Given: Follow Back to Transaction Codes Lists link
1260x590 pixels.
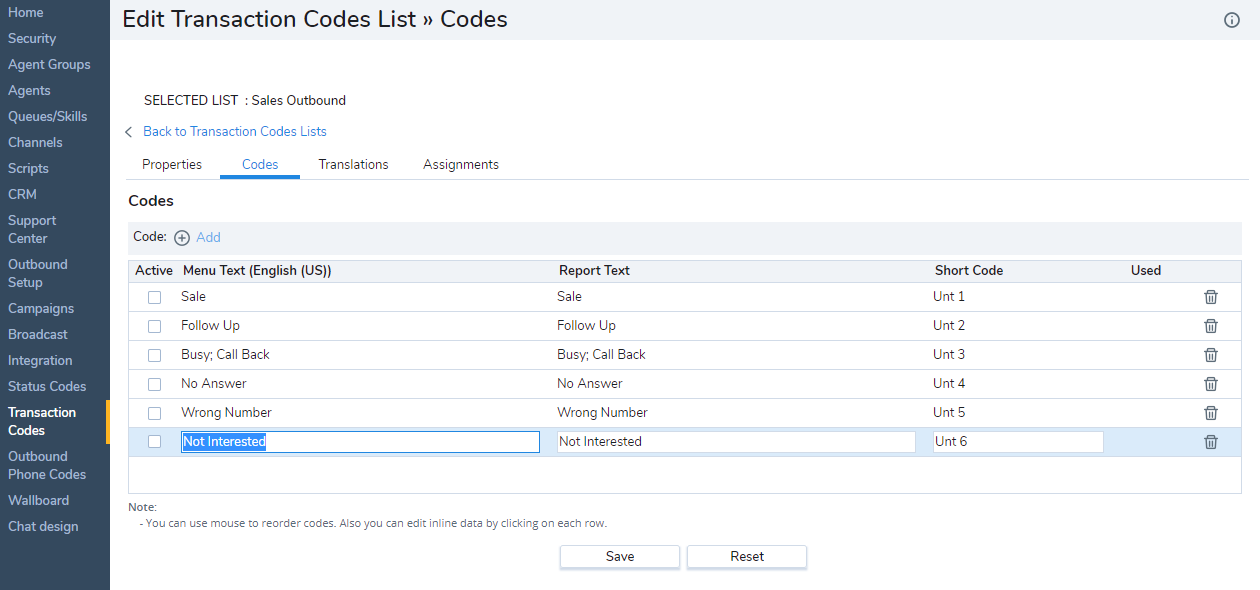Looking at the screenshot, I should 234,131.
